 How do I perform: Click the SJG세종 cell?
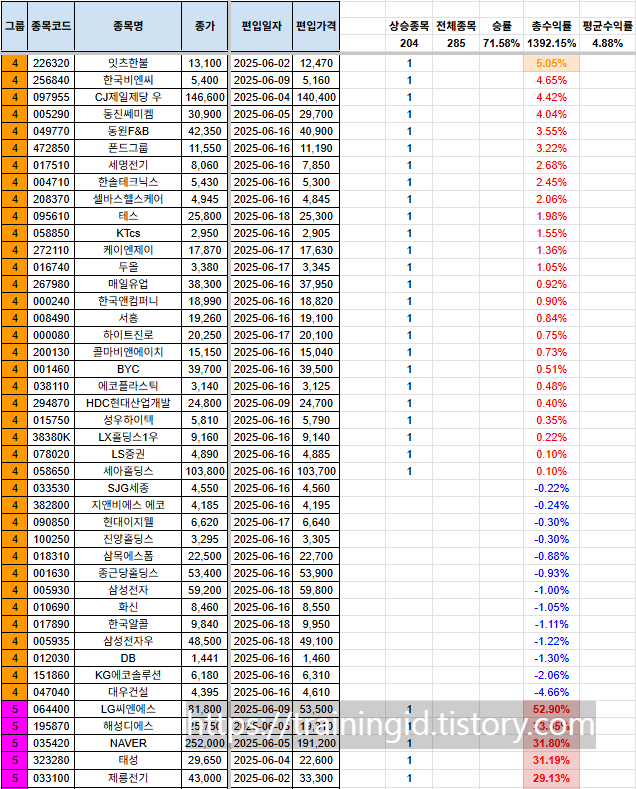pos(128,489)
